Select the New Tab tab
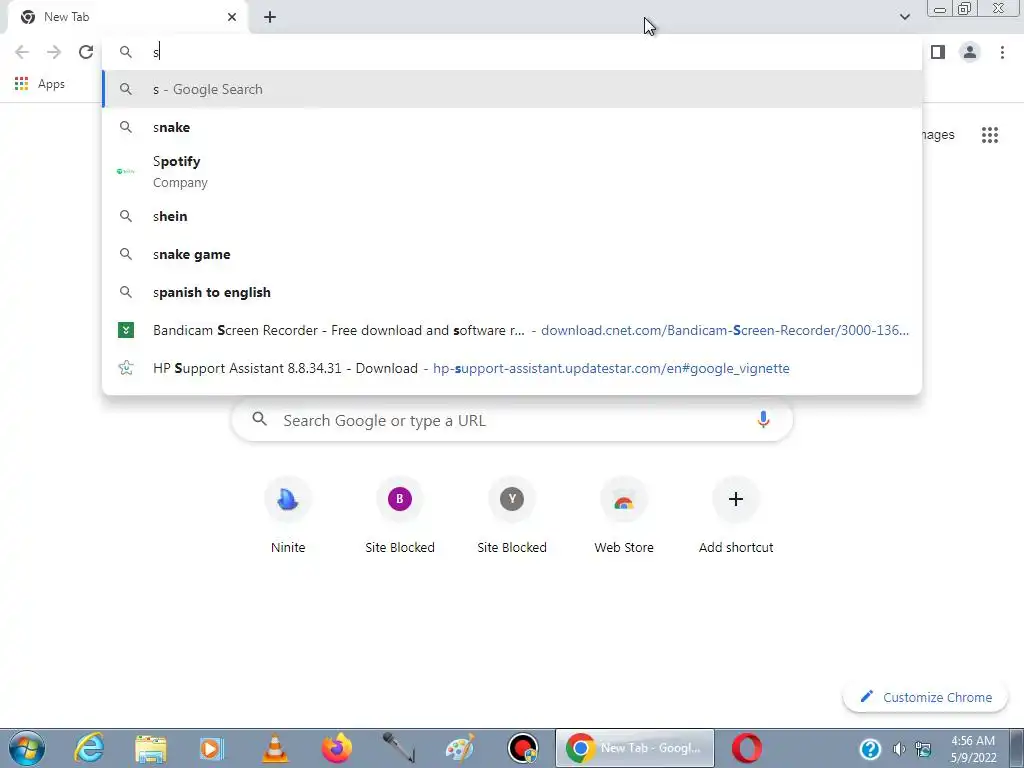Viewport: 1024px width, 768px height. click(x=127, y=17)
